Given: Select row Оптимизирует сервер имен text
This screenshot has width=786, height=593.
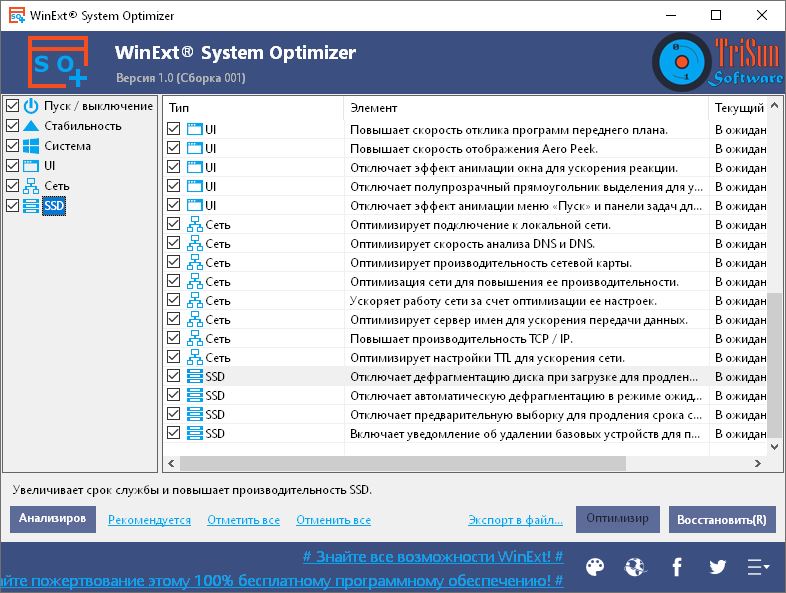Looking at the screenshot, I should pyautogui.click(x=519, y=320).
